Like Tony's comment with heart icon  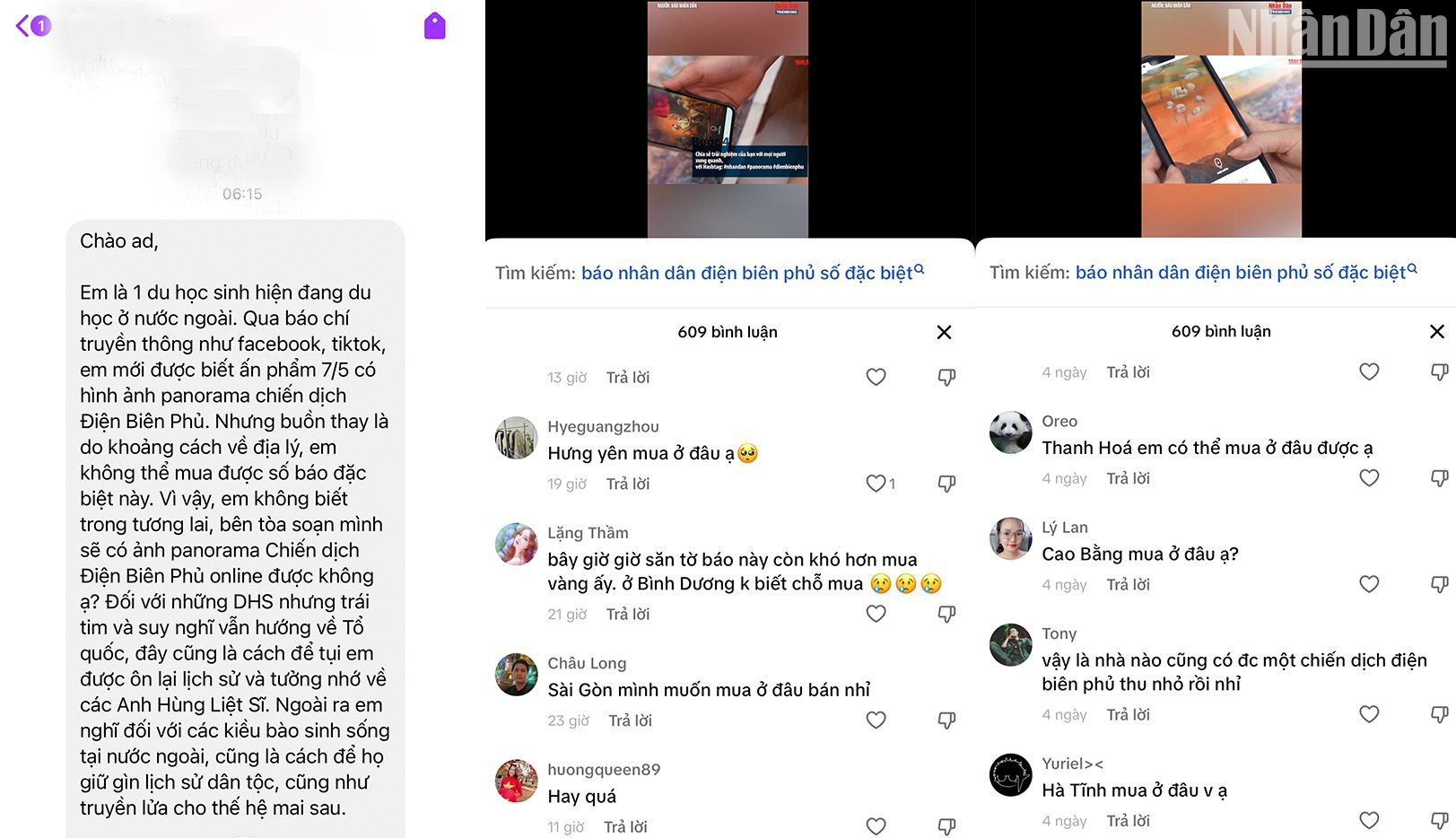(x=1369, y=714)
